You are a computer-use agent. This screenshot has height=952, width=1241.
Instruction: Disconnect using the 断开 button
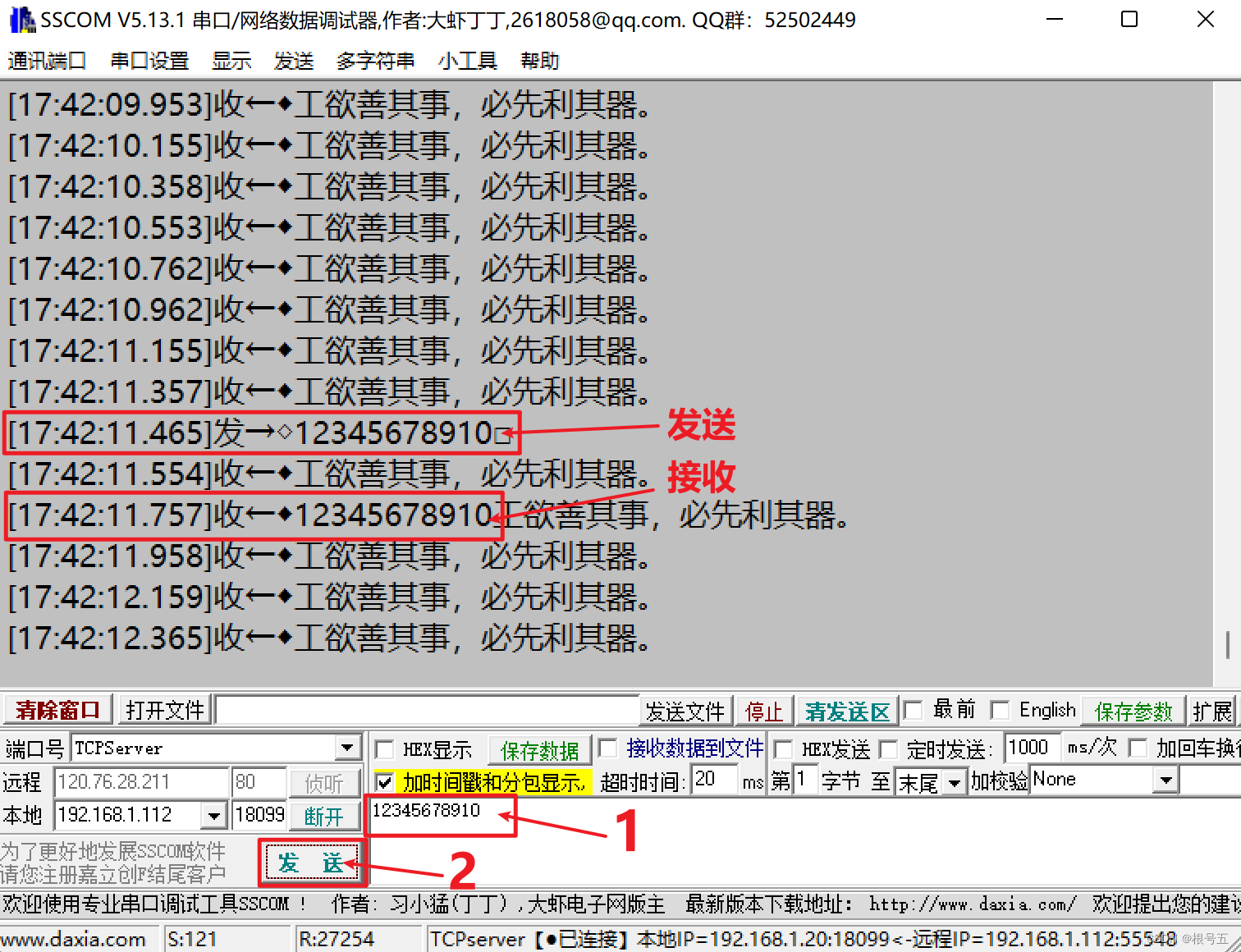(x=324, y=815)
